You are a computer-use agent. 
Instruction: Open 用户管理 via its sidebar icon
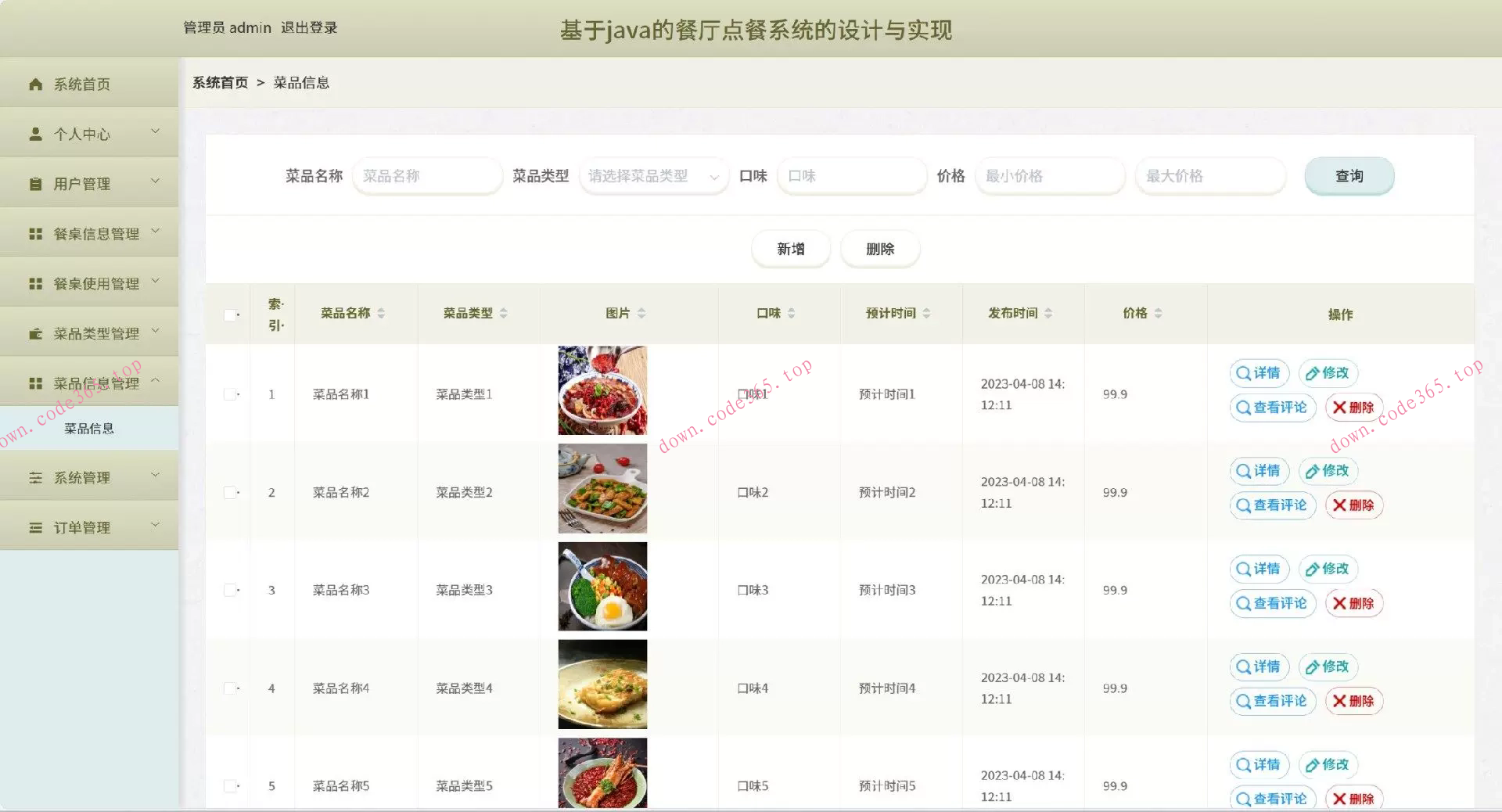pyautogui.click(x=34, y=183)
